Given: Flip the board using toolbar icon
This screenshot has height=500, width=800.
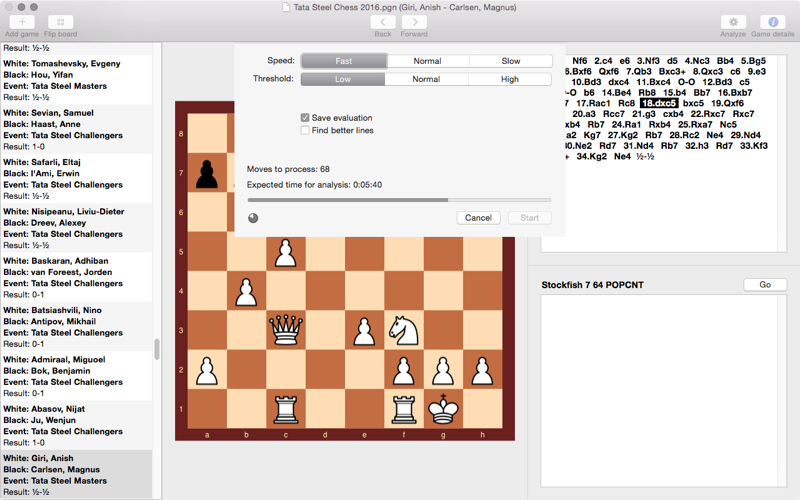Looking at the screenshot, I should point(60,22).
